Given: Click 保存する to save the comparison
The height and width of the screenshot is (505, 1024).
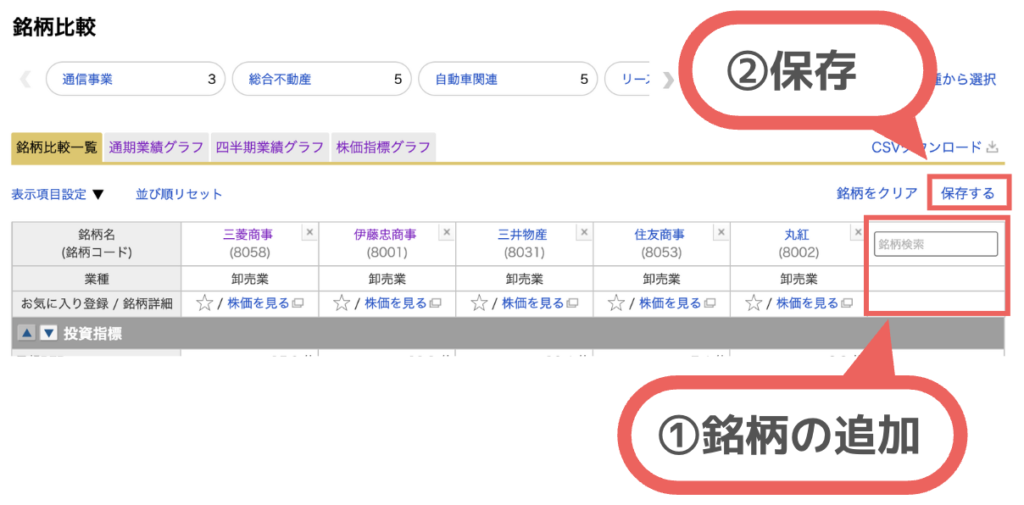Looking at the screenshot, I should (x=967, y=193).
